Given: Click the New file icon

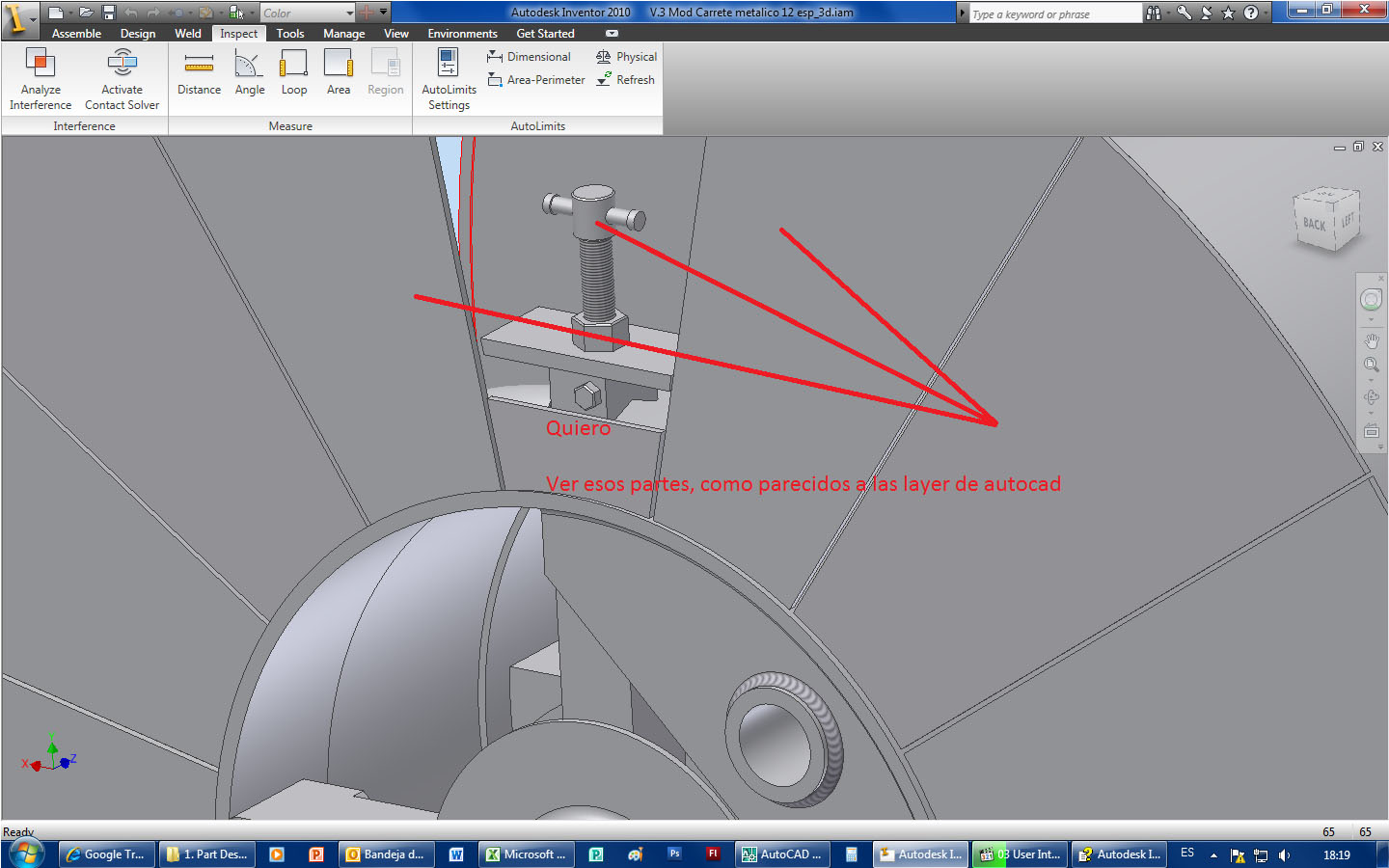Looking at the screenshot, I should 56,13.
